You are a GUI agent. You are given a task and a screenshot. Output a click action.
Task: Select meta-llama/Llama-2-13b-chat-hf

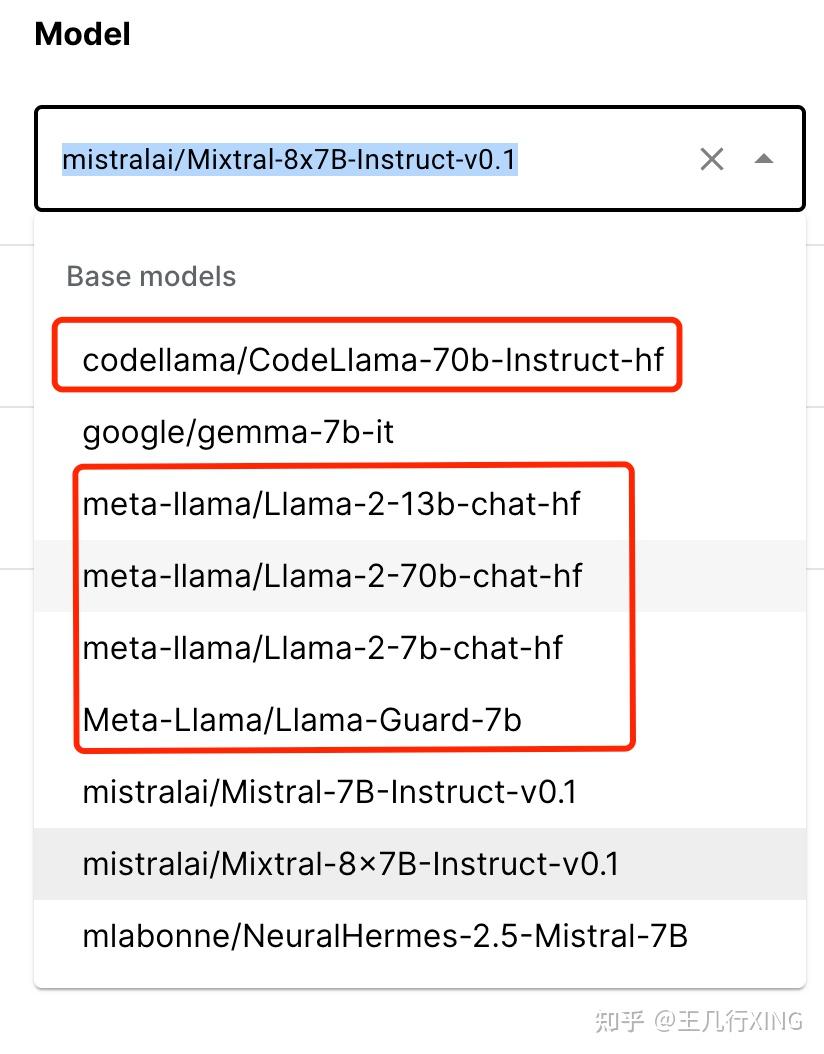tap(330, 504)
